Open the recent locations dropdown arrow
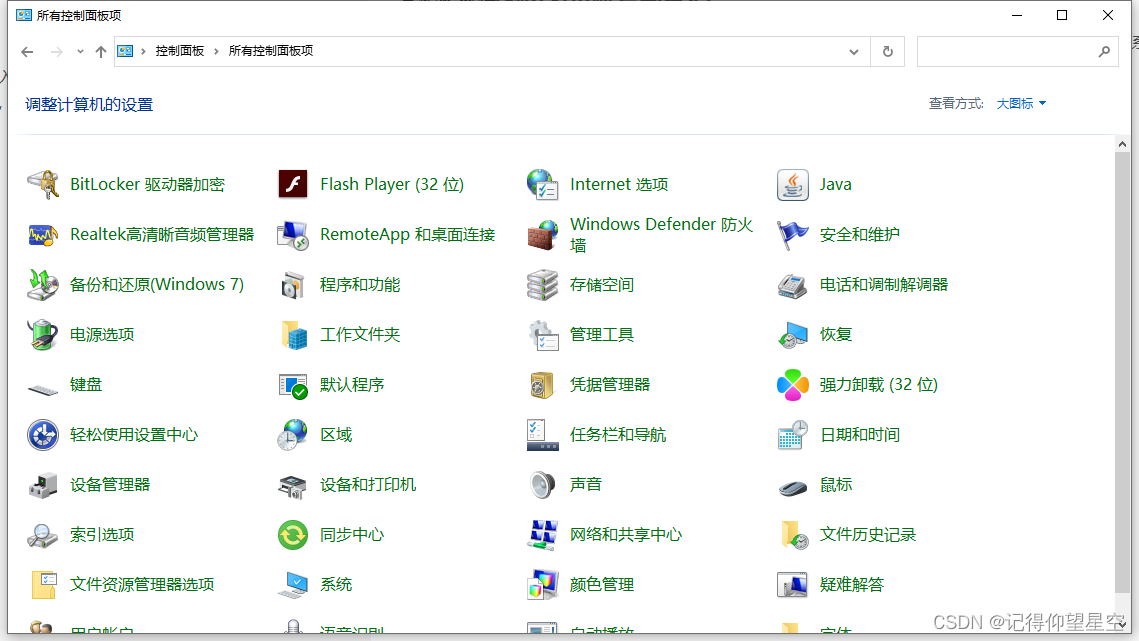This screenshot has height=641, width=1139. click(80, 52)
